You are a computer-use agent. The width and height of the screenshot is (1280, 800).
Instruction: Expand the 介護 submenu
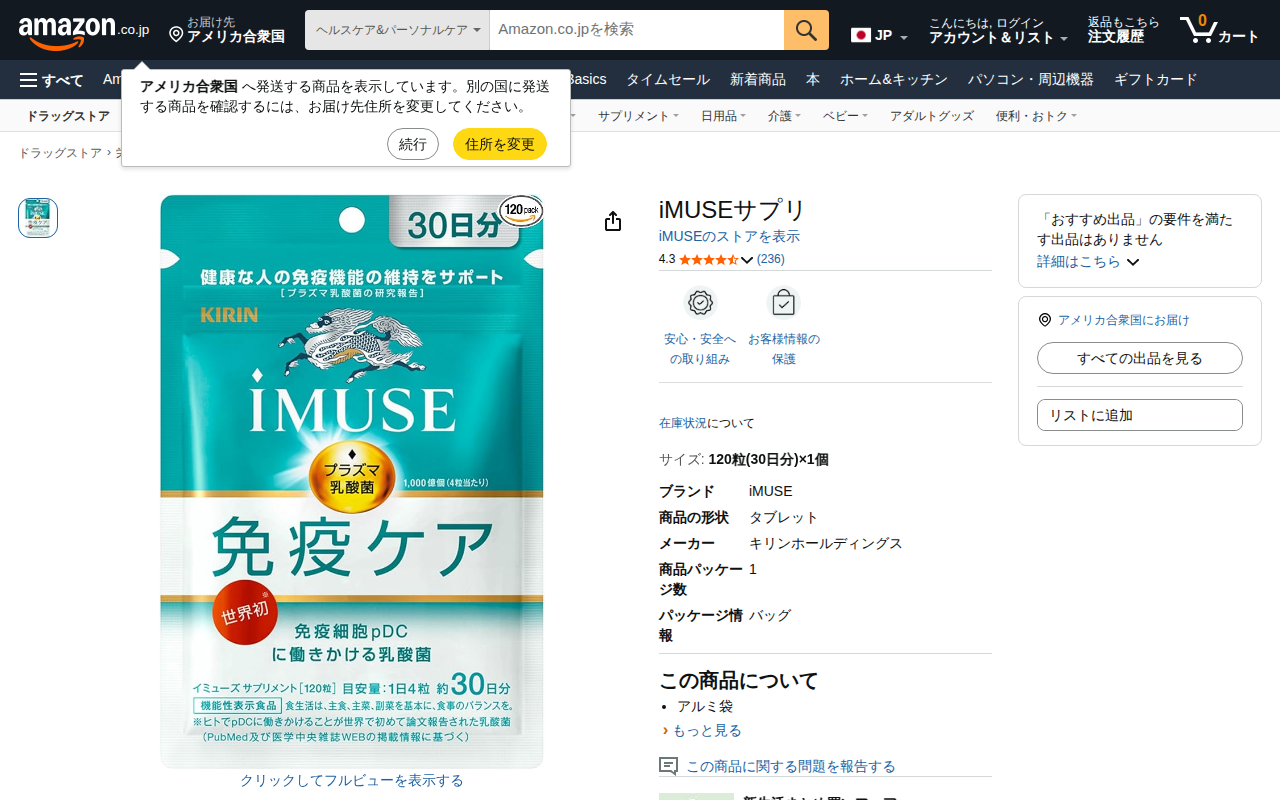(784, 116)
